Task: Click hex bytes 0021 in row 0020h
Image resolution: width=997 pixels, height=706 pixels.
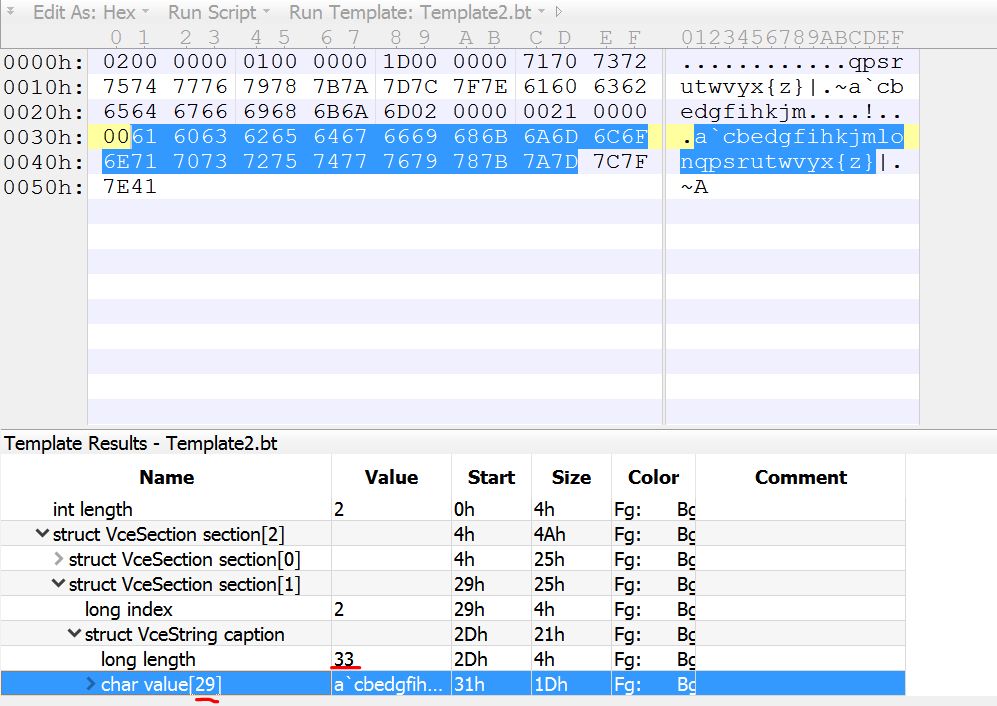Action: pos(549,111)
